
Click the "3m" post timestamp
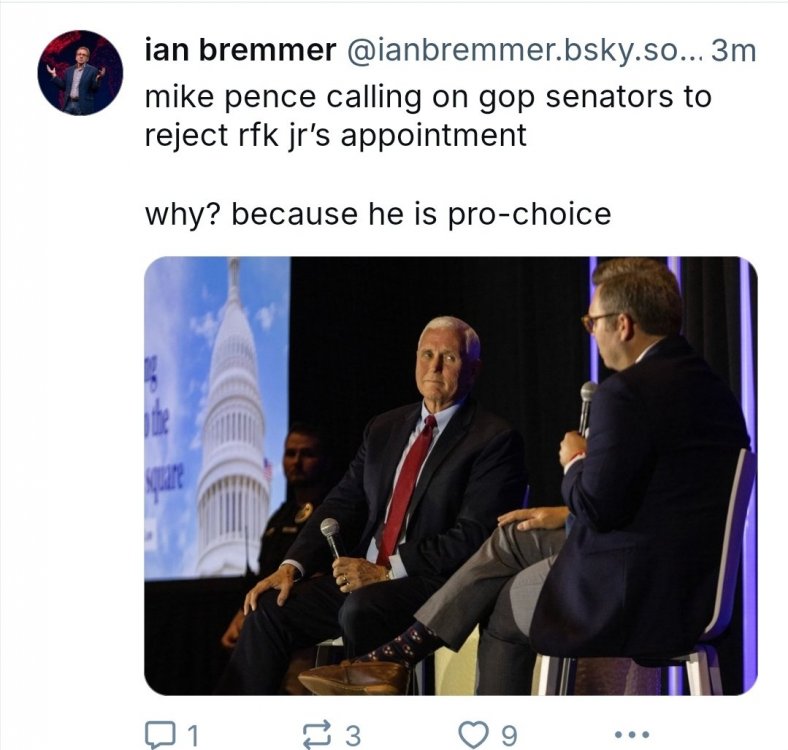(x=732, y=51)
